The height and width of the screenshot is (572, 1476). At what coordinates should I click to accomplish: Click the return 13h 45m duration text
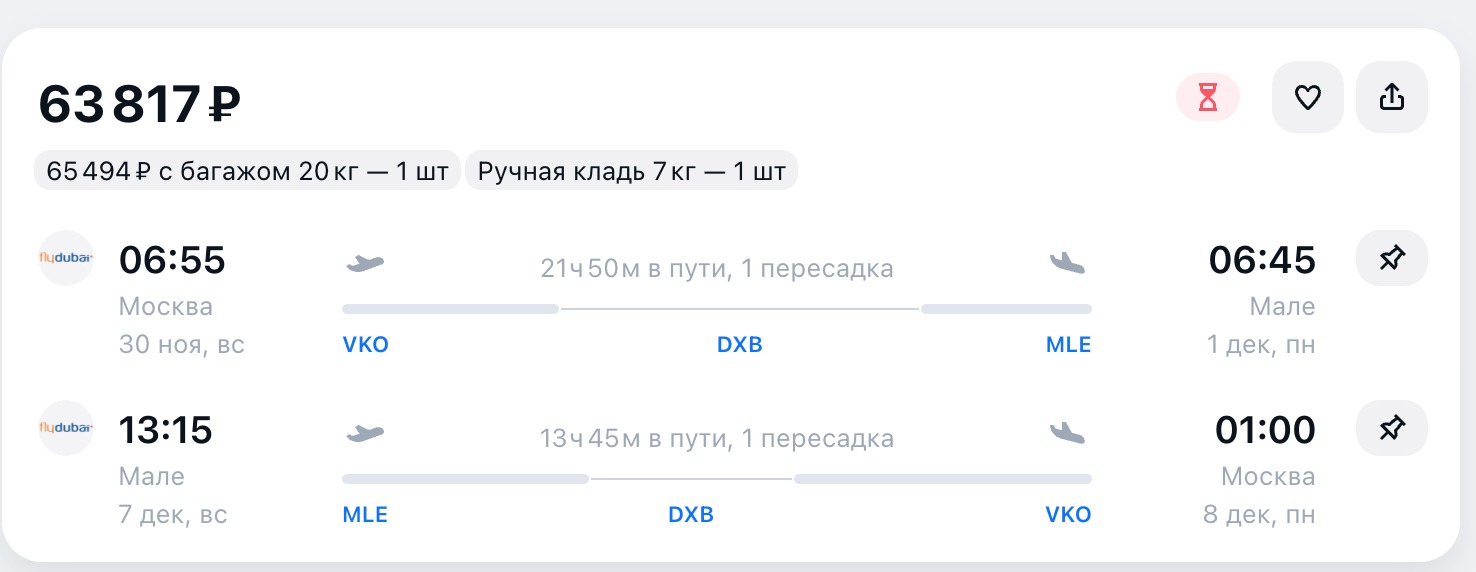click(x=716, y=438)
